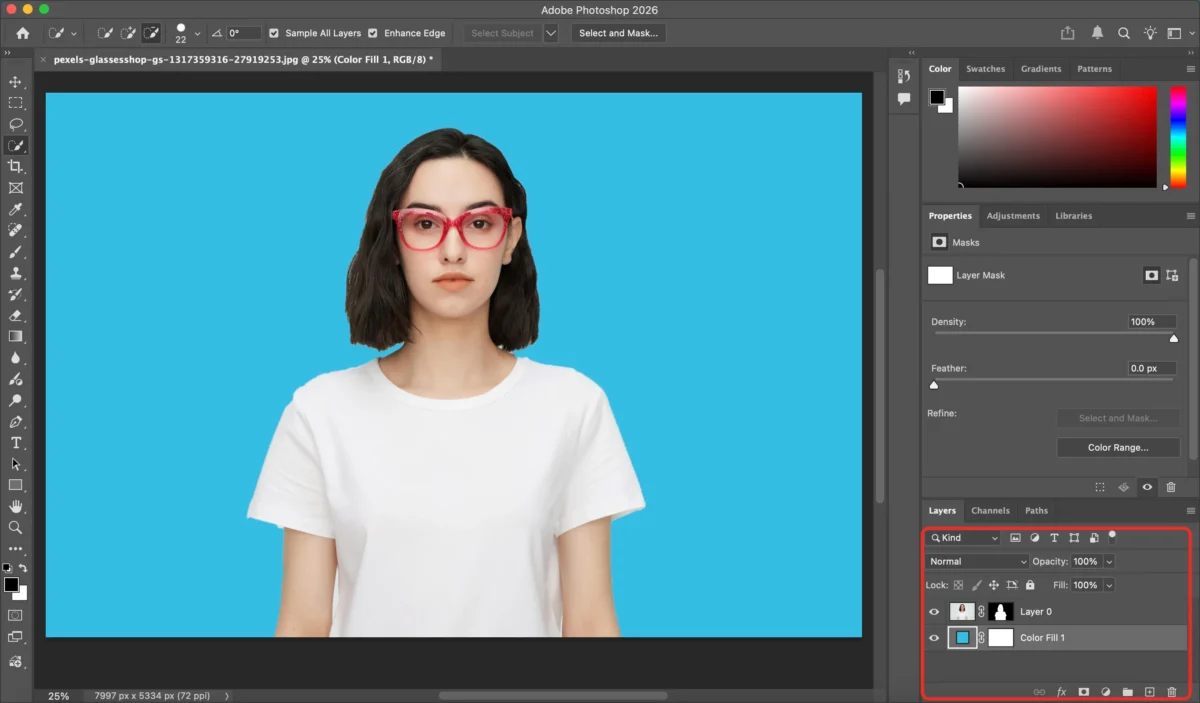Open the Kind filter dropdown
Screen dimensions: 1200x703
[964, 538]
